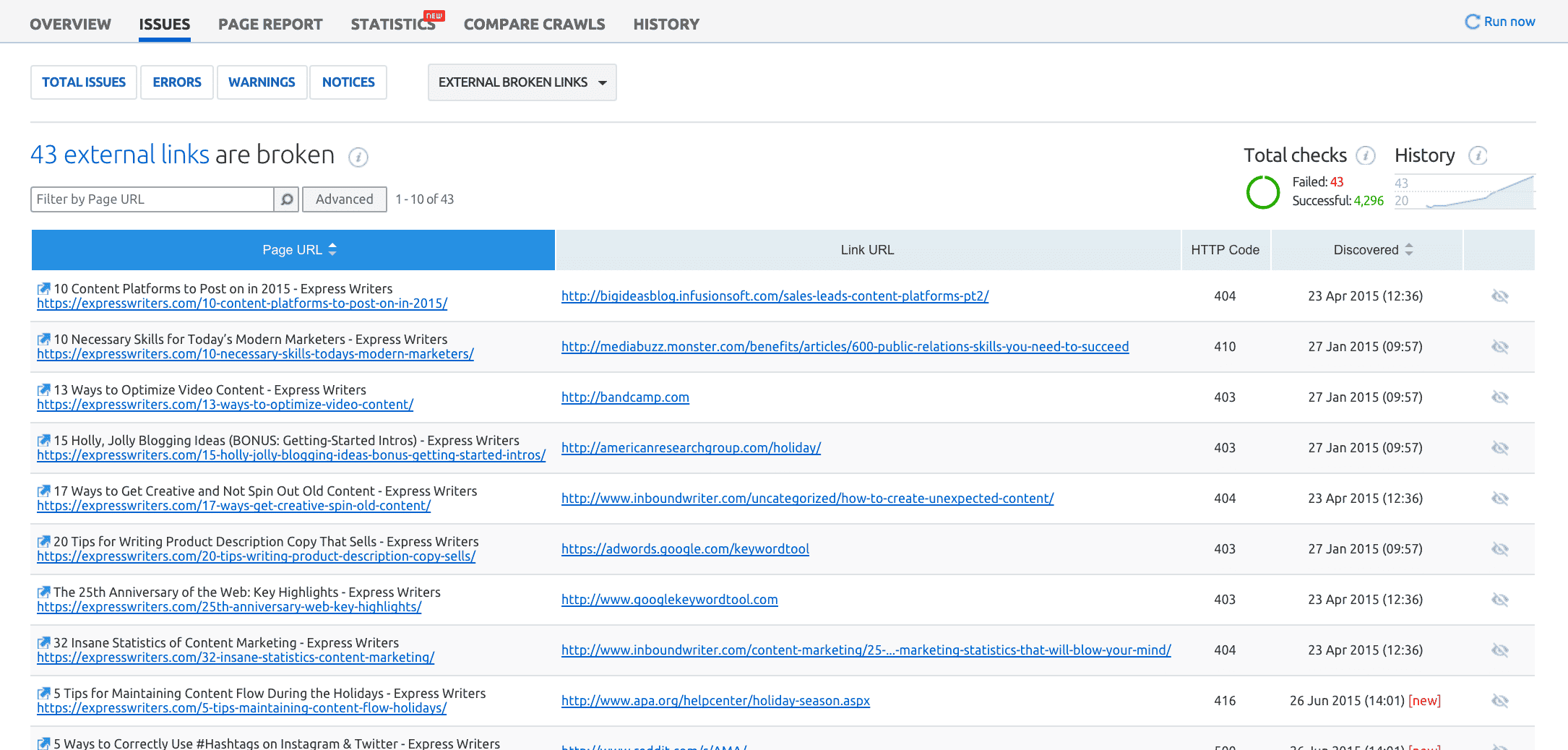
Task: Open the History tab
Action: coord(666,25)
